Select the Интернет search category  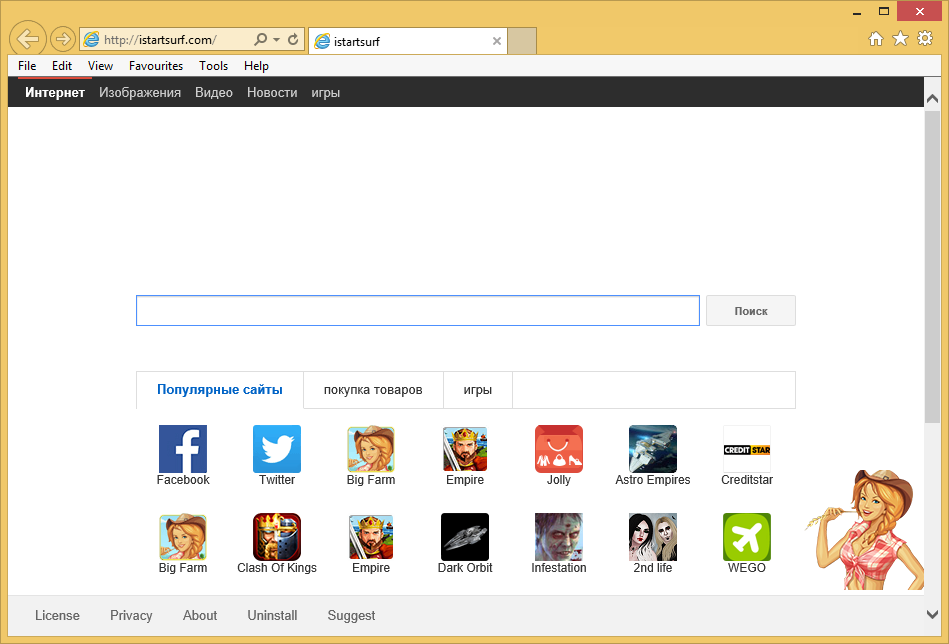tap(54, 93)
